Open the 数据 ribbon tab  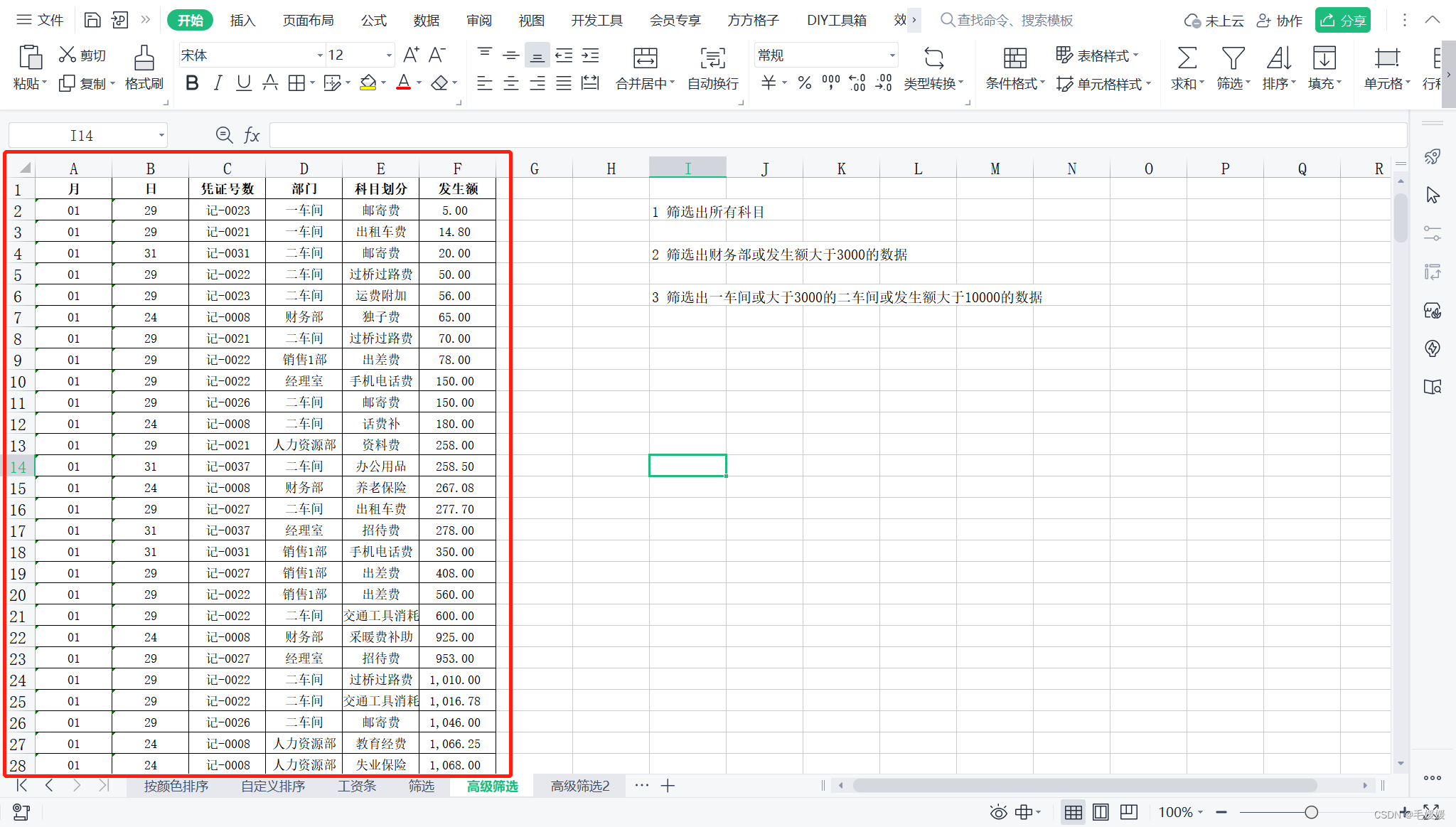(426, 20)
